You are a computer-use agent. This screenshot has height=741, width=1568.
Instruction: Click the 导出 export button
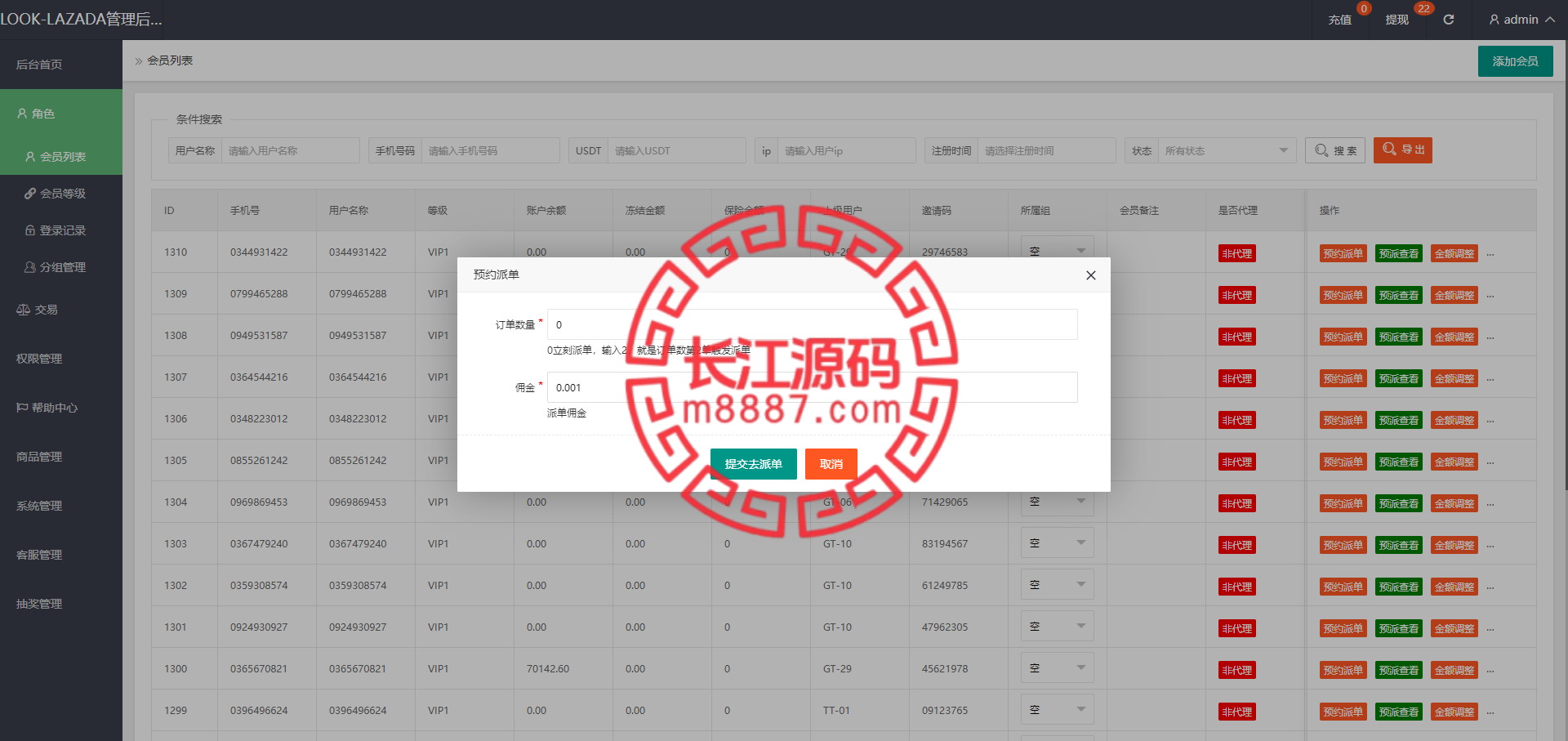click(x=1403, y=150)
